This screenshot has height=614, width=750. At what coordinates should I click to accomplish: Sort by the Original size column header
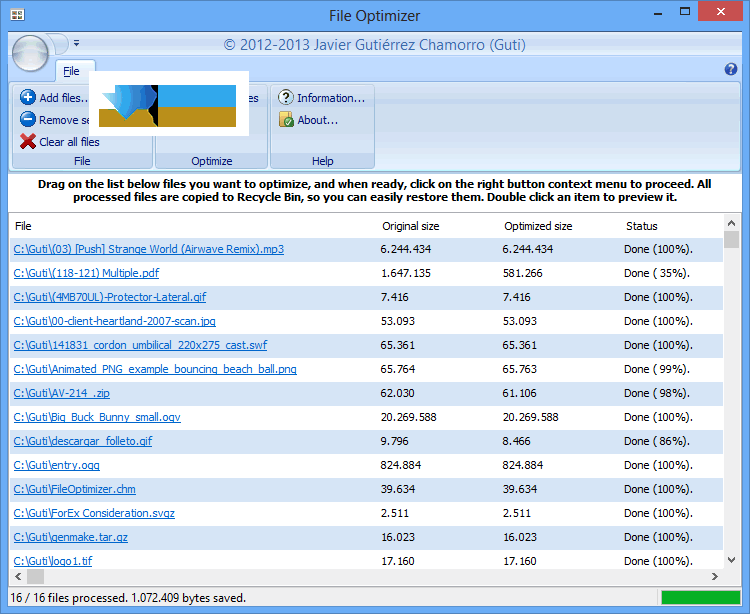click(x=410, y=226)
